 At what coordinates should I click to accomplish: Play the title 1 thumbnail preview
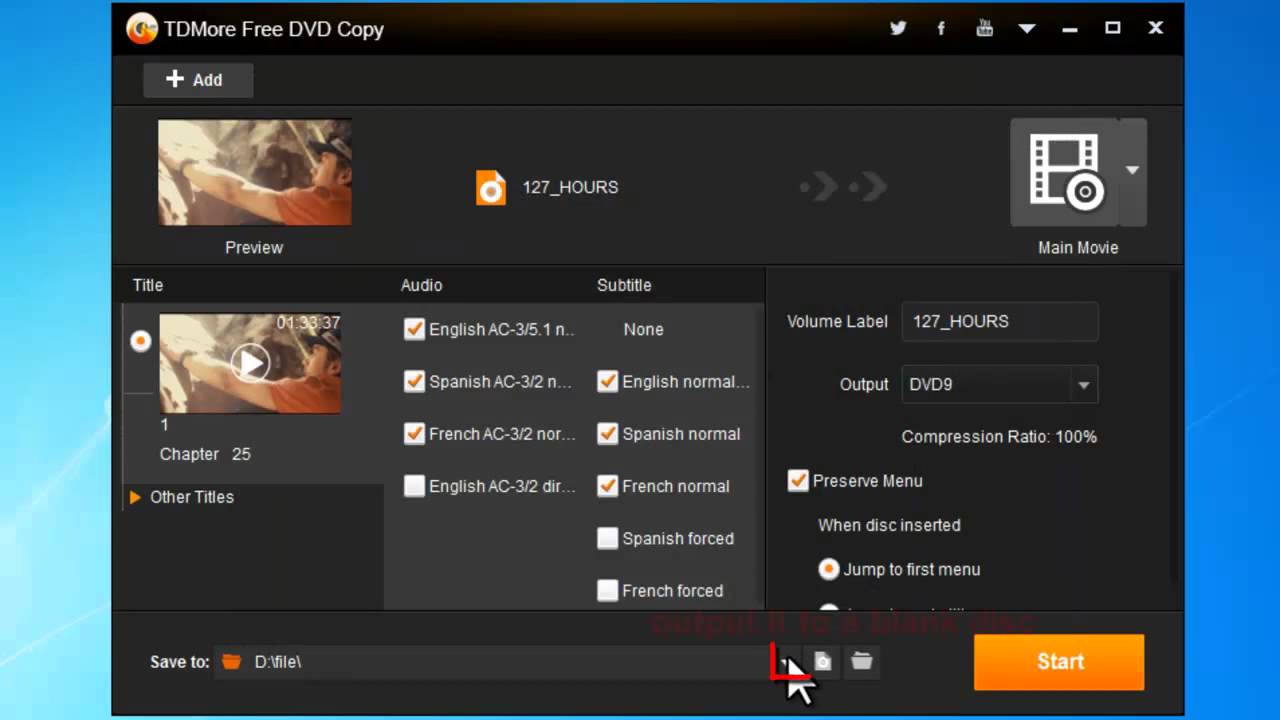(x=250, y=362)
